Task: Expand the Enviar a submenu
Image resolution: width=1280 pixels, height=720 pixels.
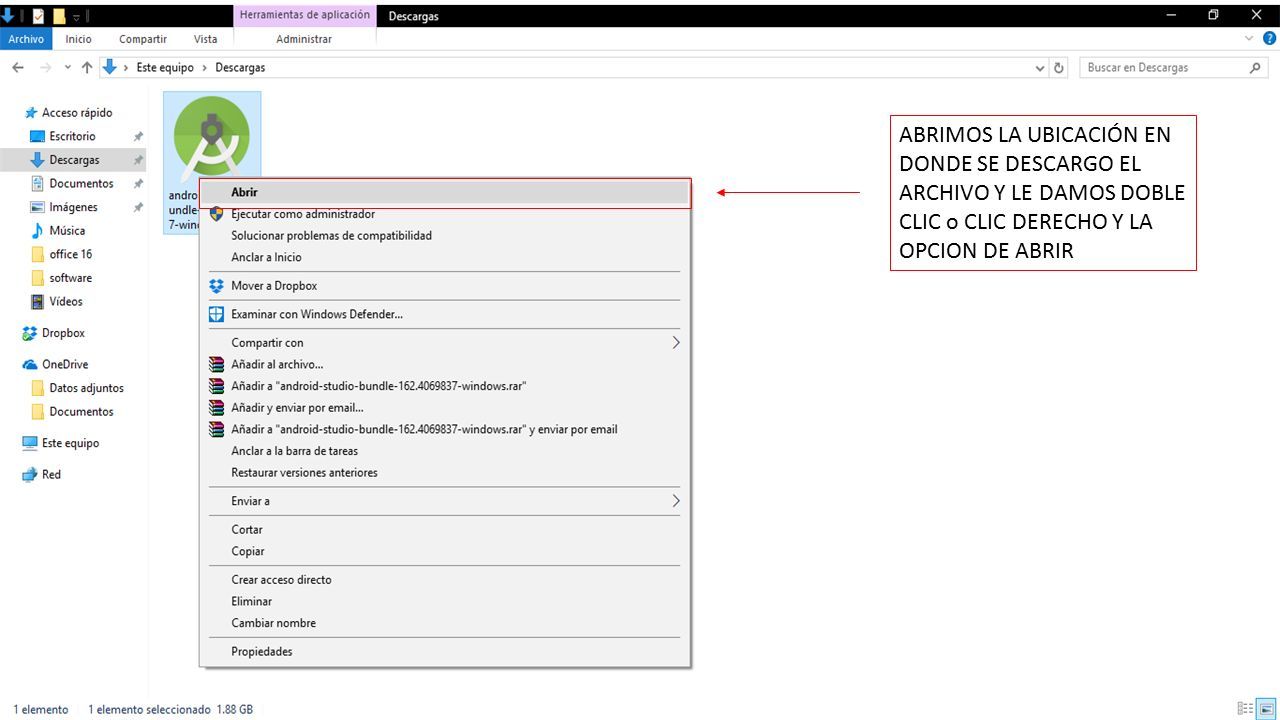Action: coord(445,501)
